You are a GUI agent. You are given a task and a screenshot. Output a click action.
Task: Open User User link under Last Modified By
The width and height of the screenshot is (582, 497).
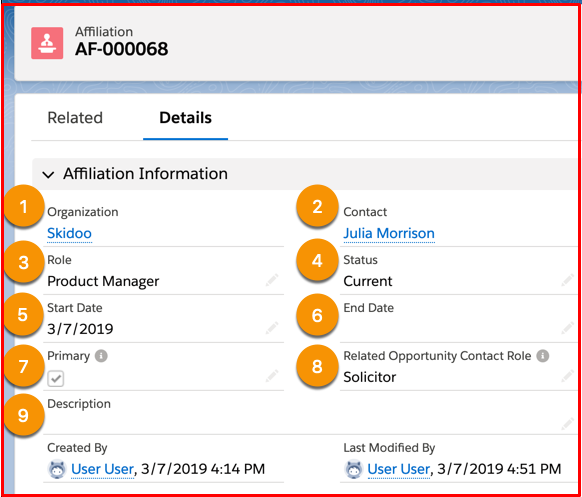tap(398, 469)
